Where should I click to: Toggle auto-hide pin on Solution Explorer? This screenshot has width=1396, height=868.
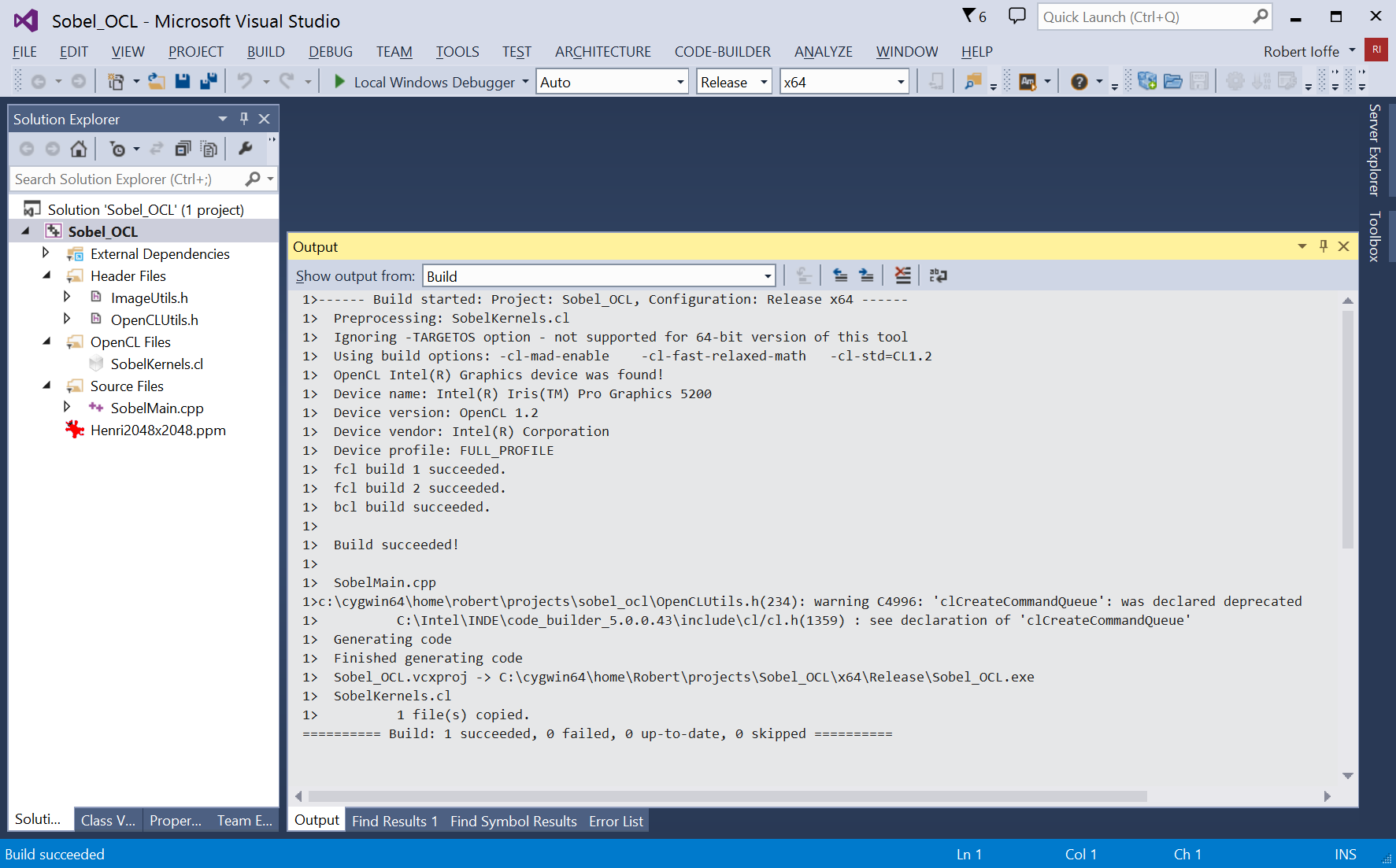coord(244,119)
